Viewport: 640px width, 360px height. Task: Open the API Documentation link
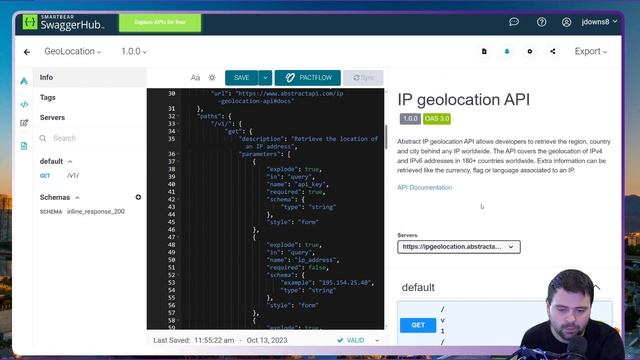tap(424, 188)
